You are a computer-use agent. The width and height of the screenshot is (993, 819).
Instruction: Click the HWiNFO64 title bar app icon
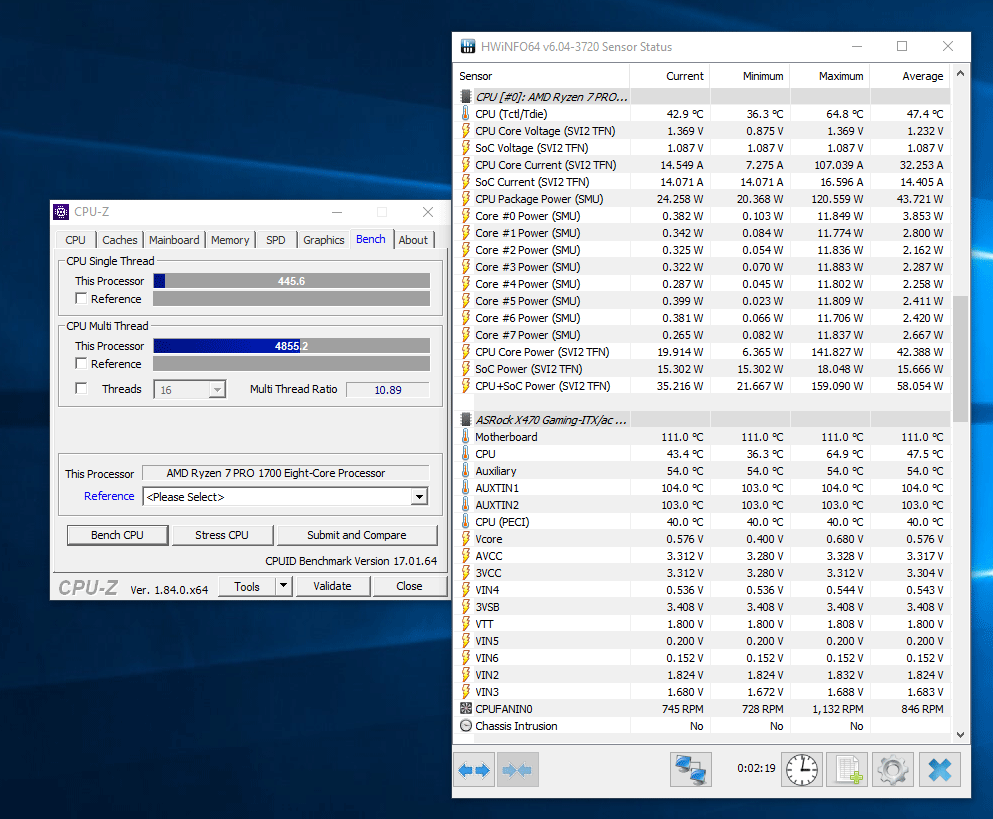pos(468,46)
